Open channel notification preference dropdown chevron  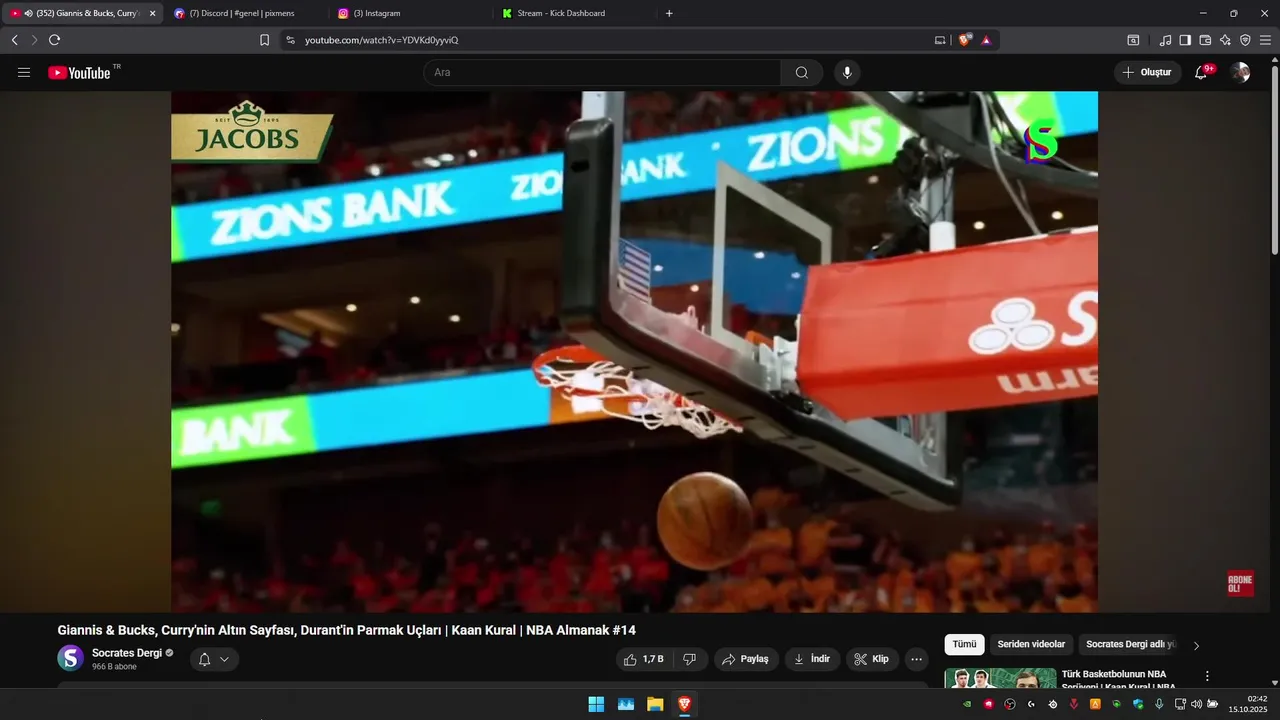224,659
